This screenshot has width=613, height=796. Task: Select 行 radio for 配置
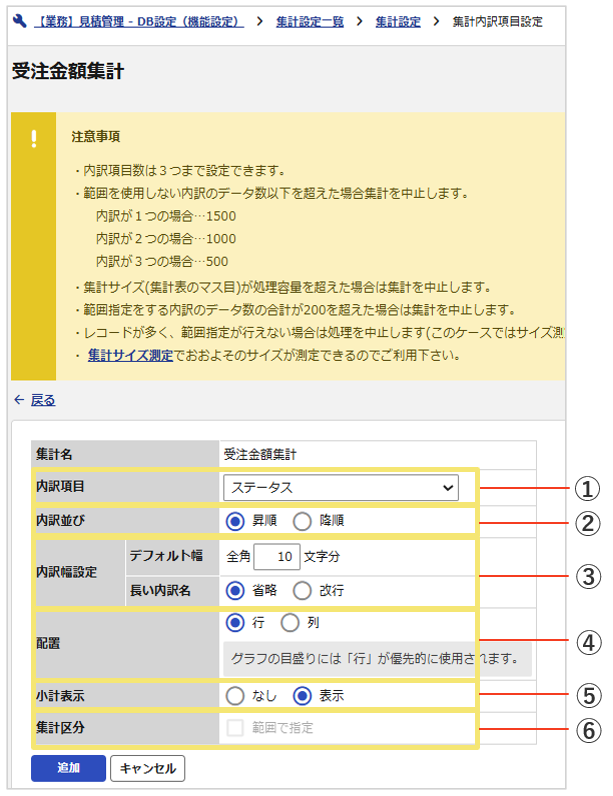coord(235,623)
